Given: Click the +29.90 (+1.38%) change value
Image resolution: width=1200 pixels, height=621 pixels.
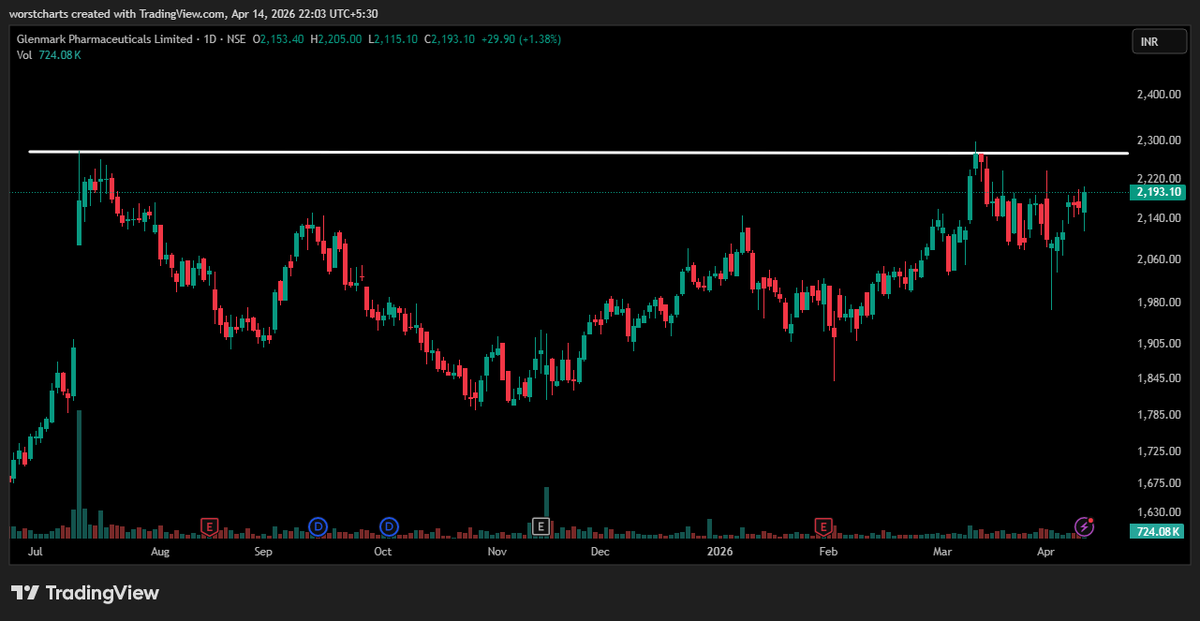Looking at the screenshot, I should pos(519,39).
